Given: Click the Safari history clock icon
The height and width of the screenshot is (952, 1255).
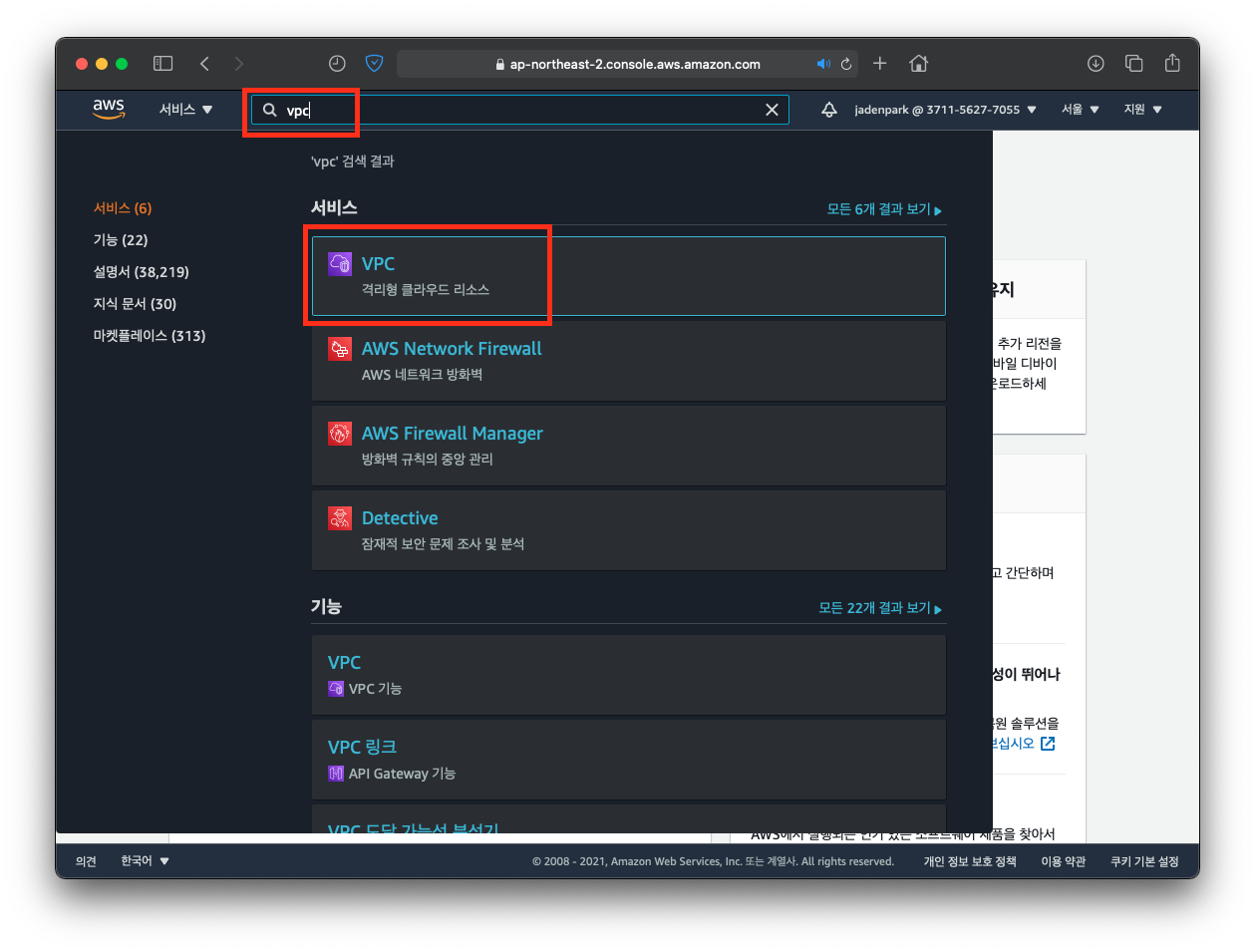Looking at the screenshot, I should coord(337,64).
